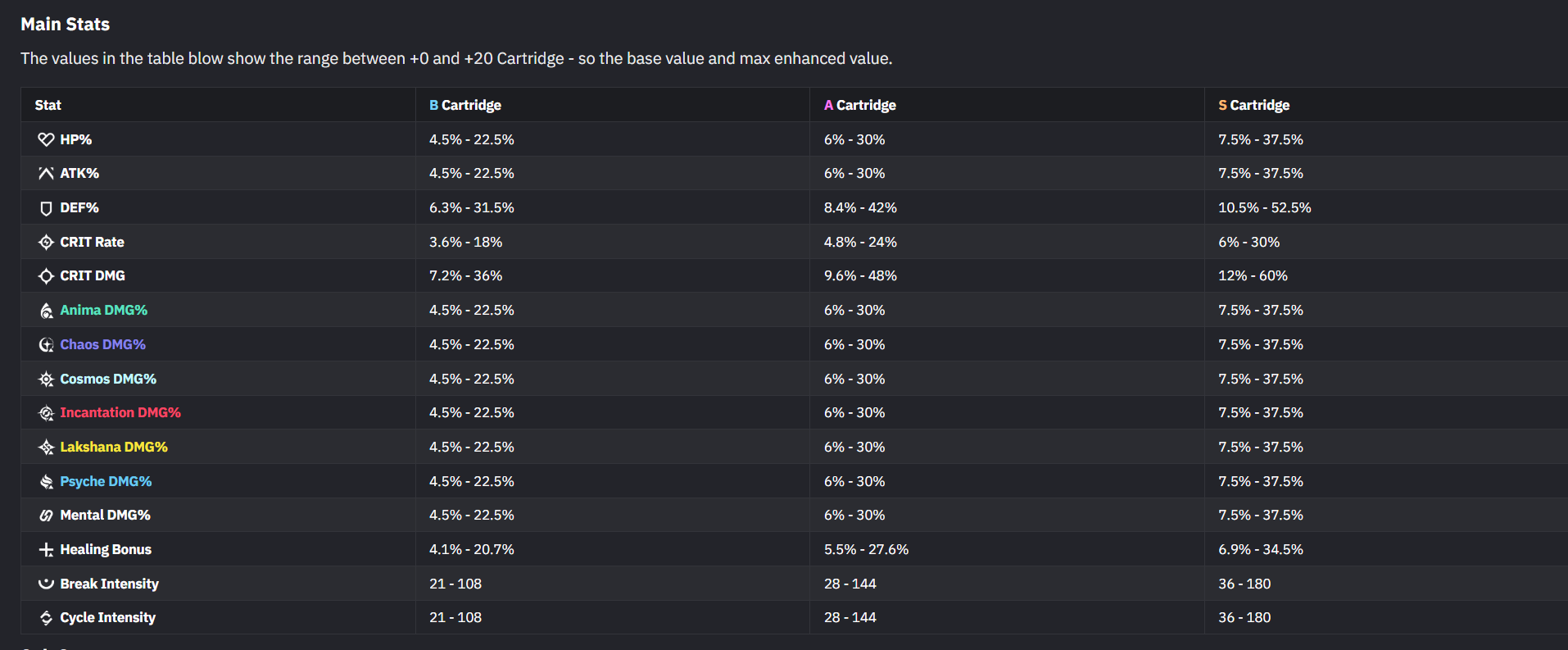
Task: Click the Cosmos DMG% element icon
Action: point(46,380)
